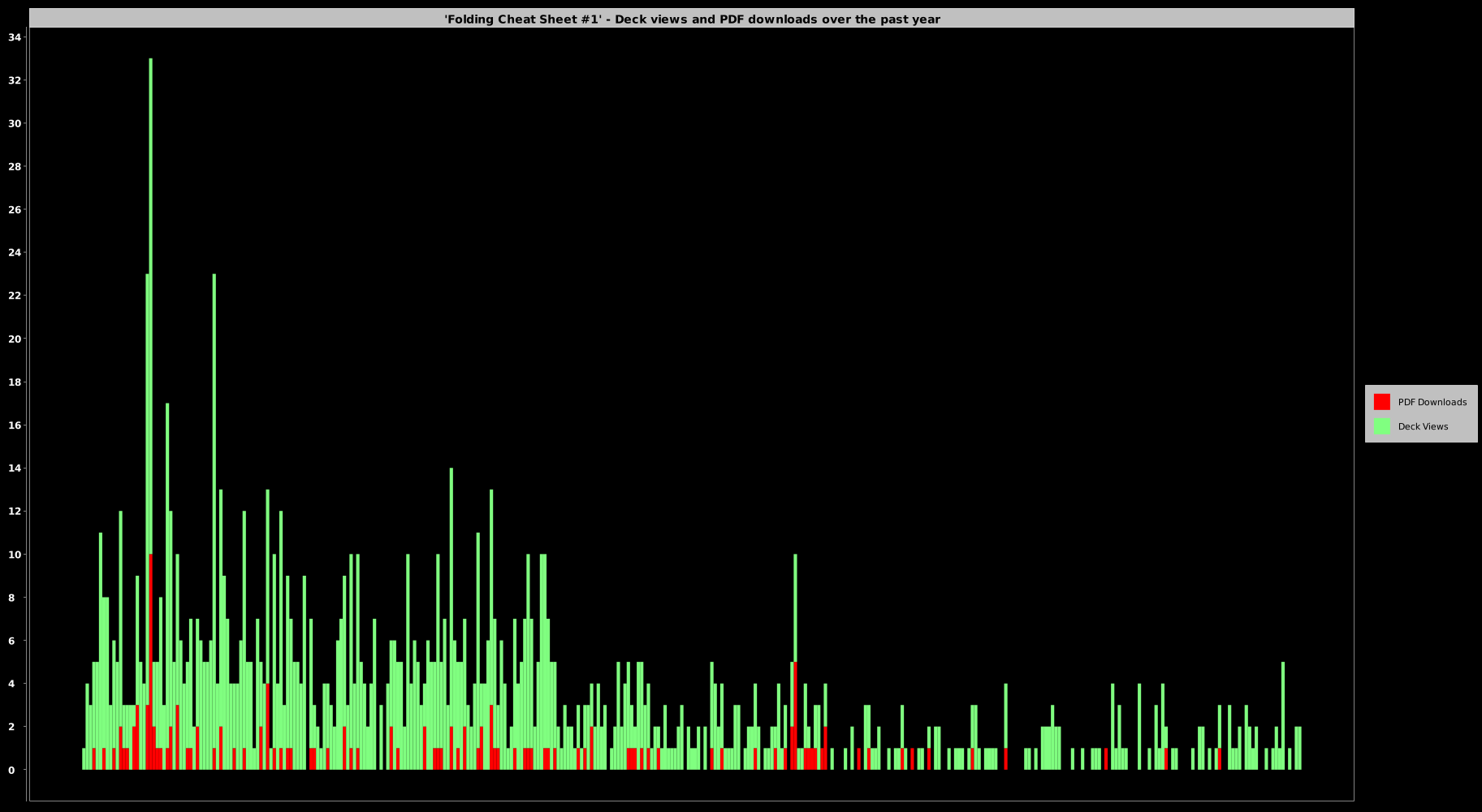Image resolution: width=1482 pixels, height=812 pixels.
Task: Click the chart title 'Folding Cheat Sheet #1'
Action: point(692,19)
